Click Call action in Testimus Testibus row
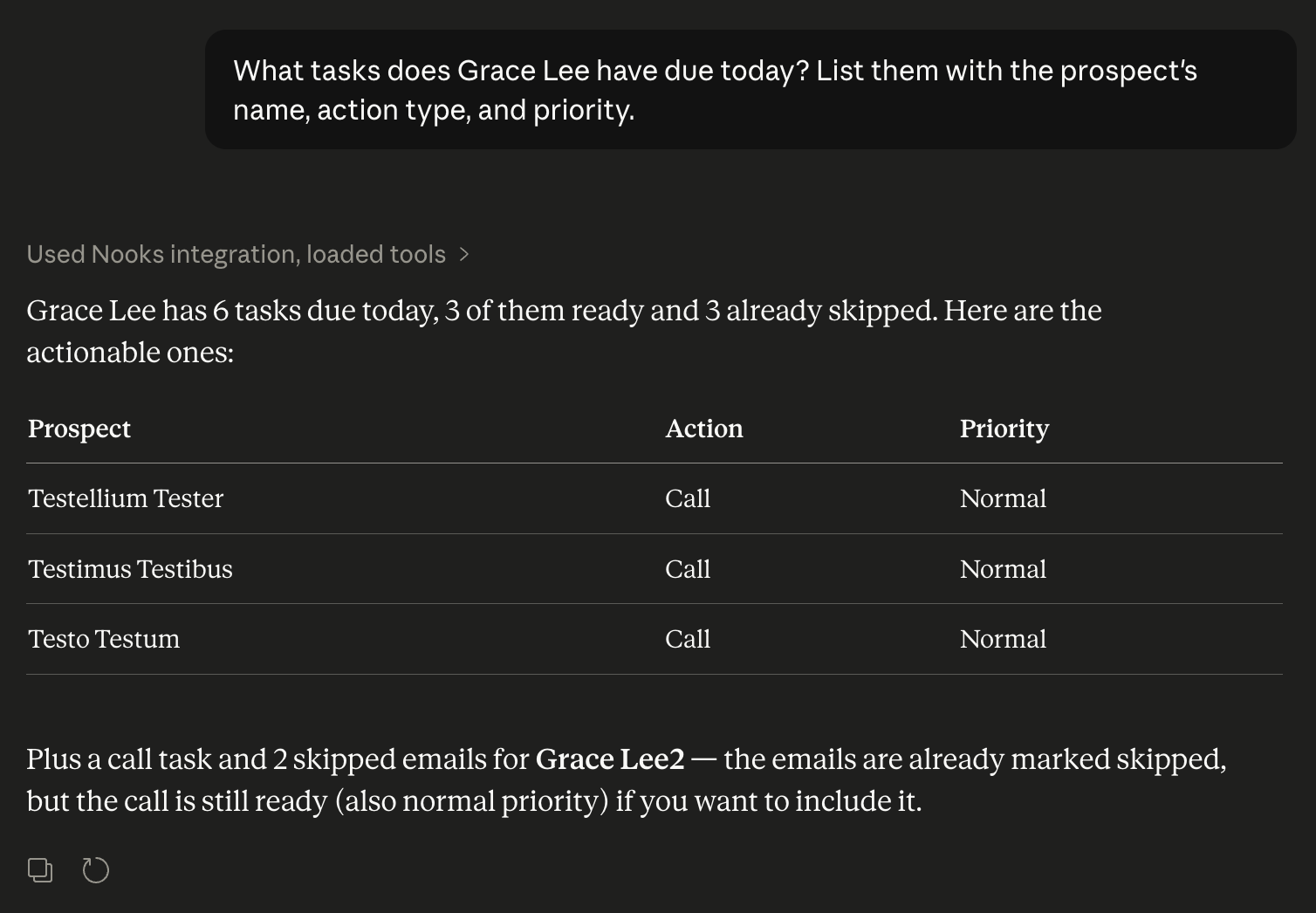Image resolution: width=1316 pixels, height=913 pixels. (x=688, y=569)
